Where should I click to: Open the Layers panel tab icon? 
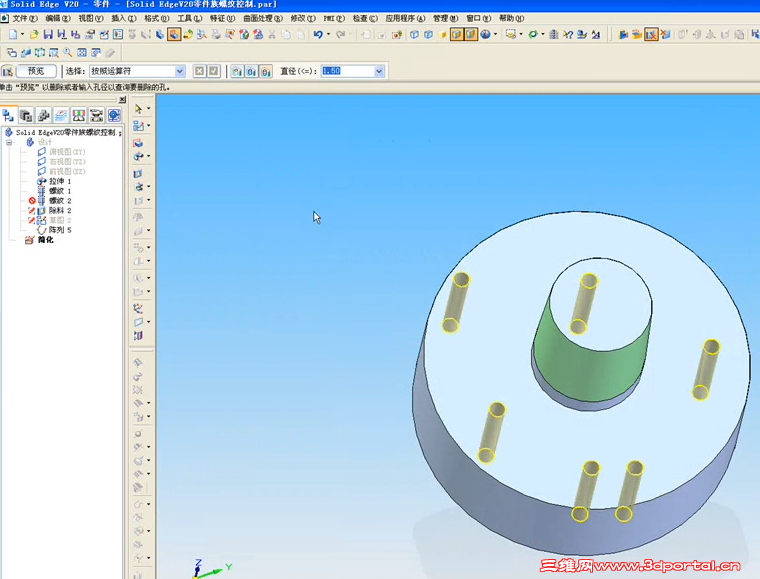[x=61, y=115]
